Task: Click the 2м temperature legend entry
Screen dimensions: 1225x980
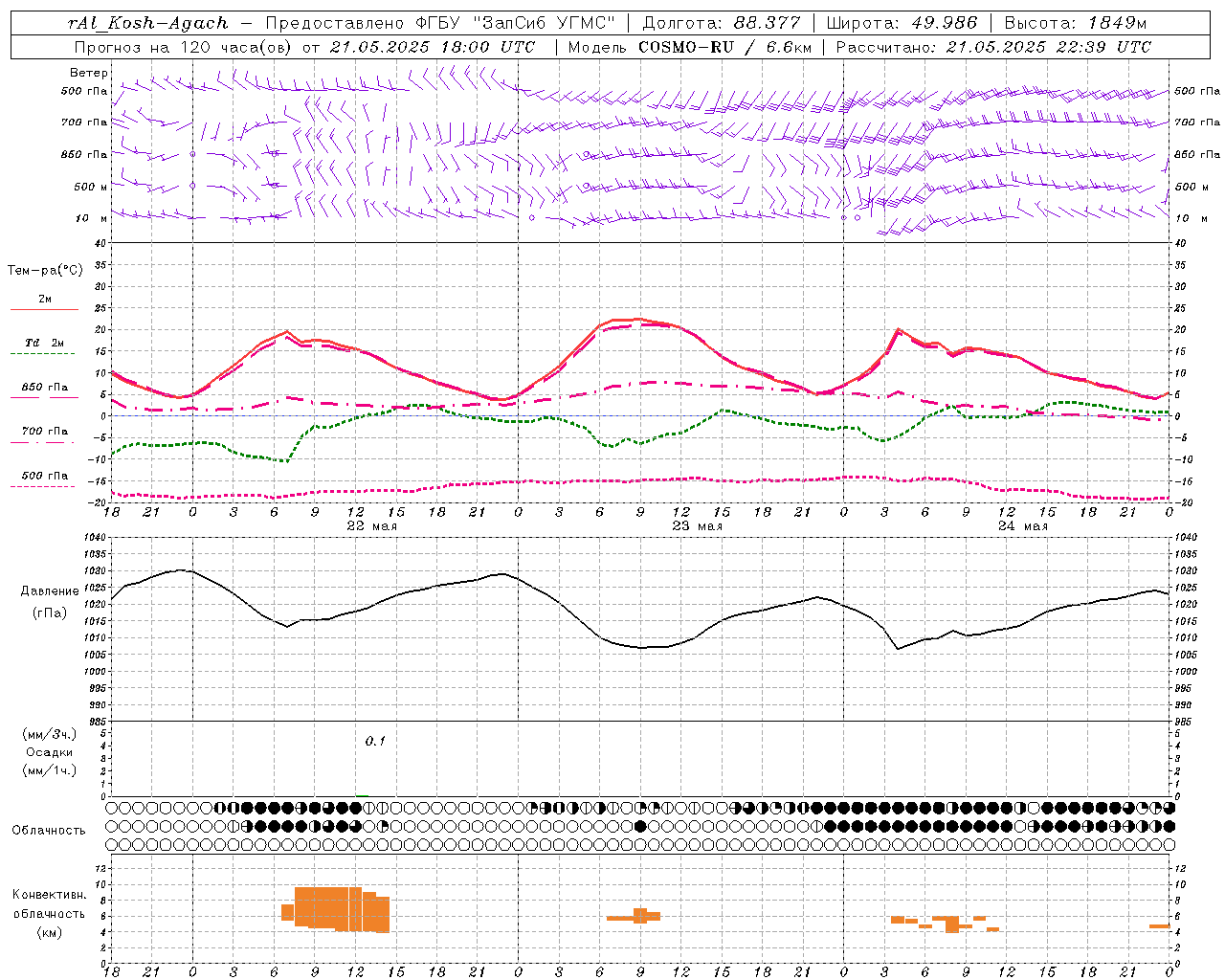Action: 45,300
